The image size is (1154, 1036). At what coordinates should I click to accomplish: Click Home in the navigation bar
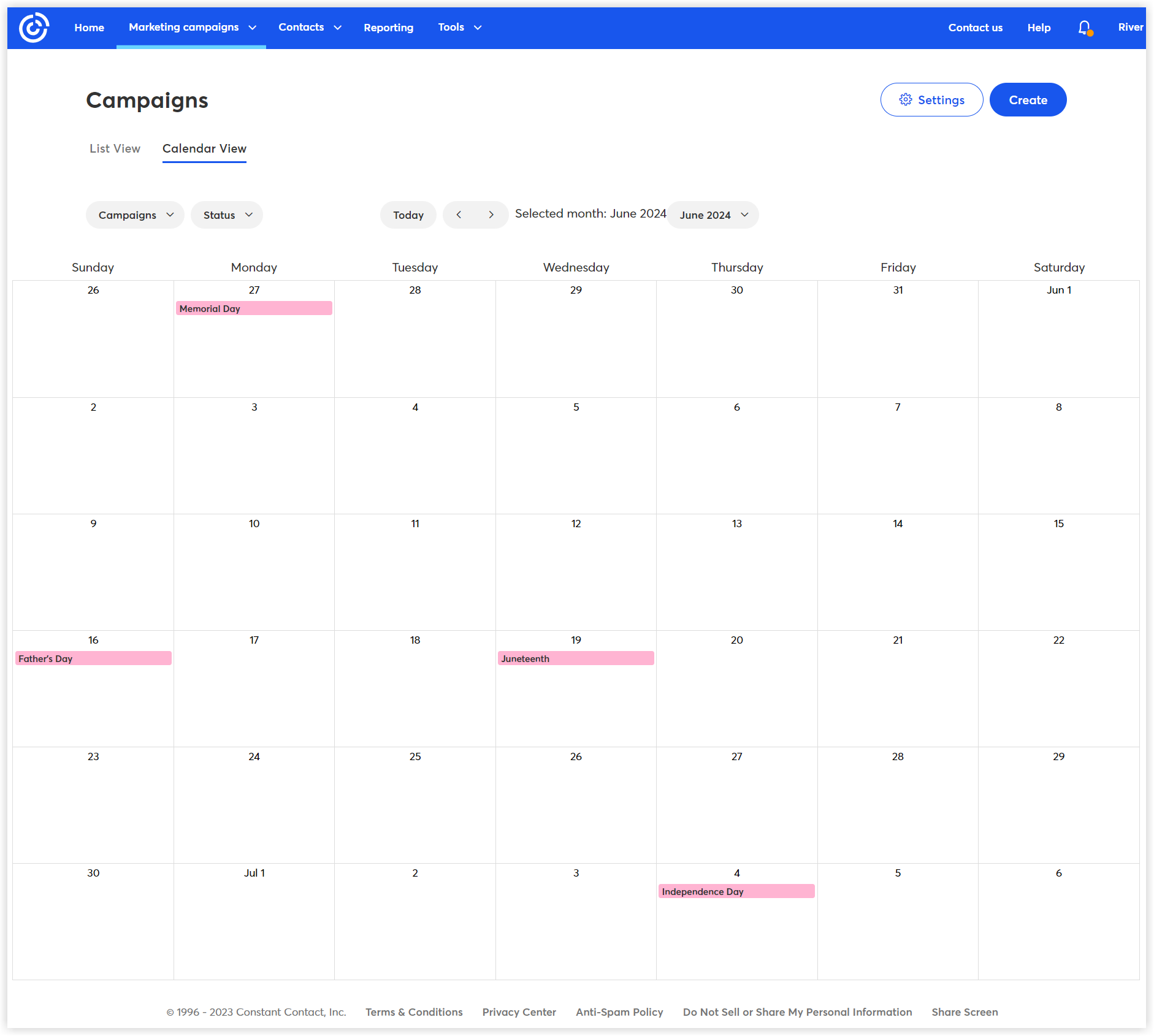point(89,27)
